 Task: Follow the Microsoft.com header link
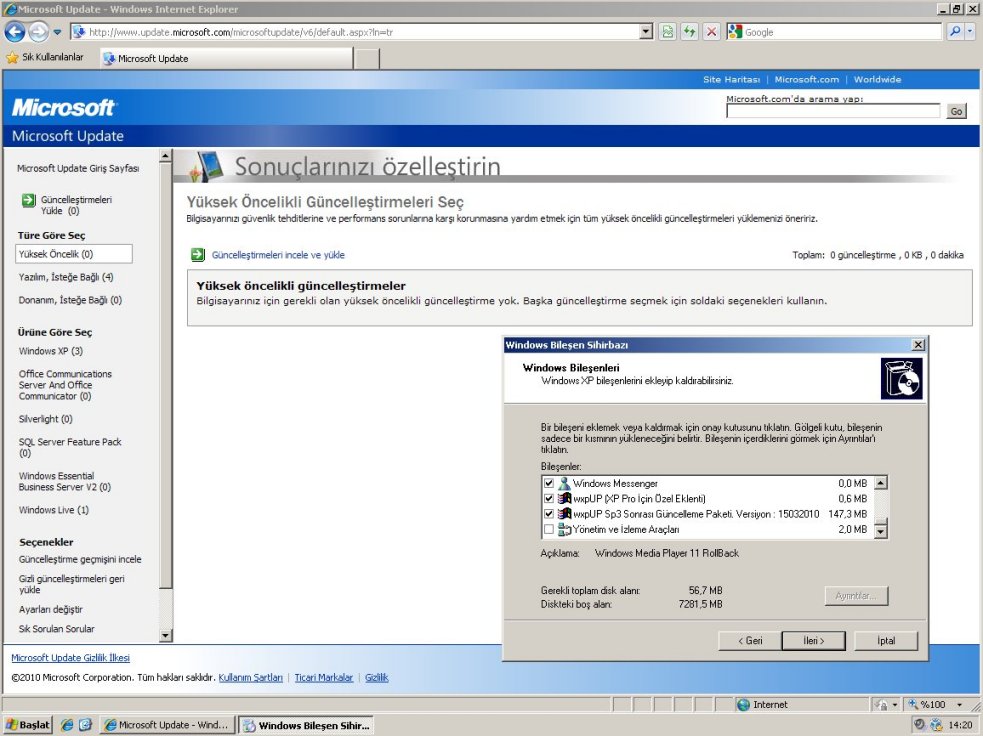[806, 80]
